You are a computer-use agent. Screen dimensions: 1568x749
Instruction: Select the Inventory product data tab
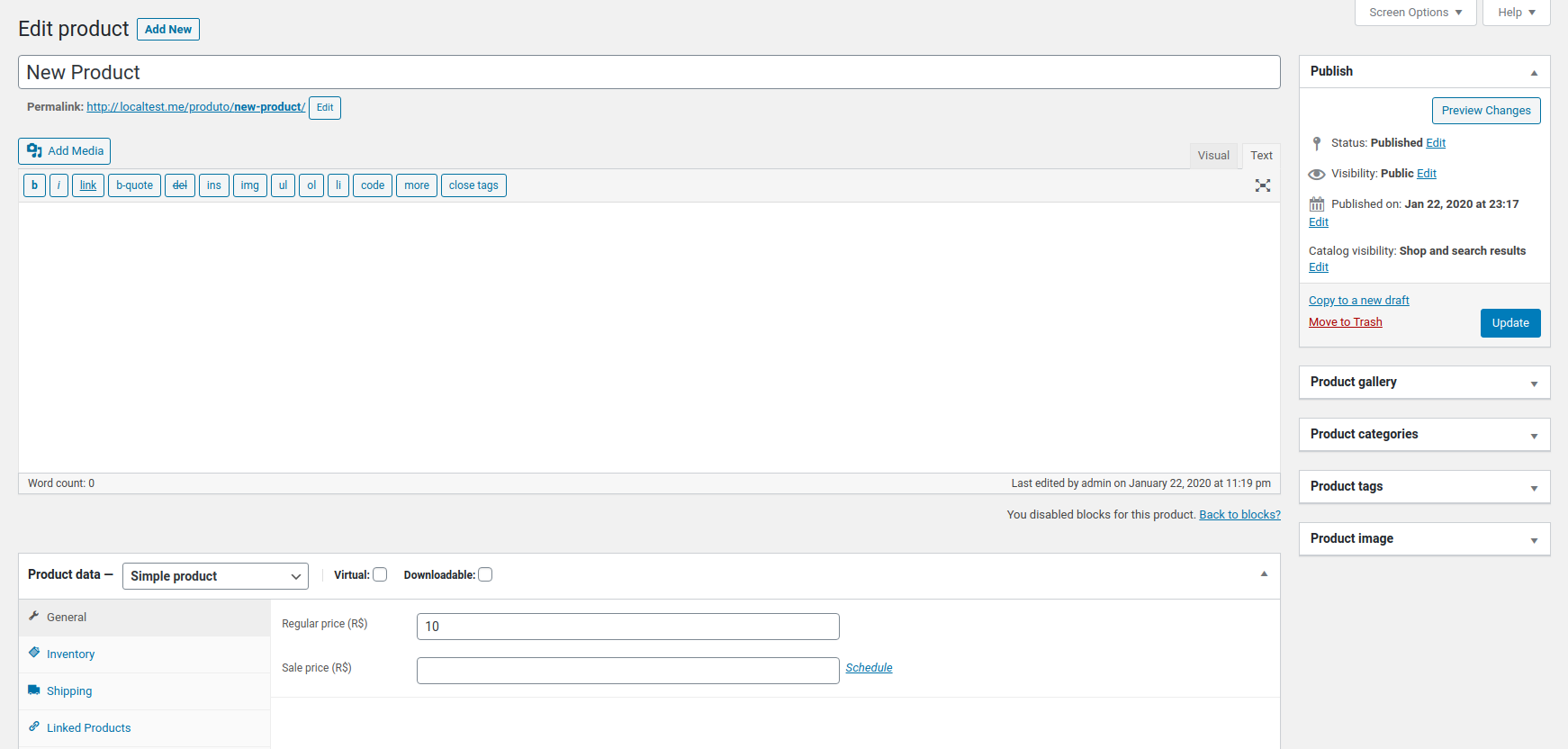coord(144,654)
